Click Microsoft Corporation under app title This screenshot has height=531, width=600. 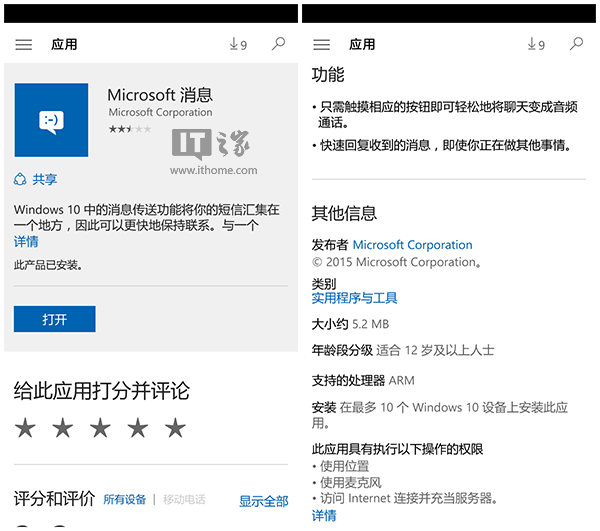click(160, 112)
